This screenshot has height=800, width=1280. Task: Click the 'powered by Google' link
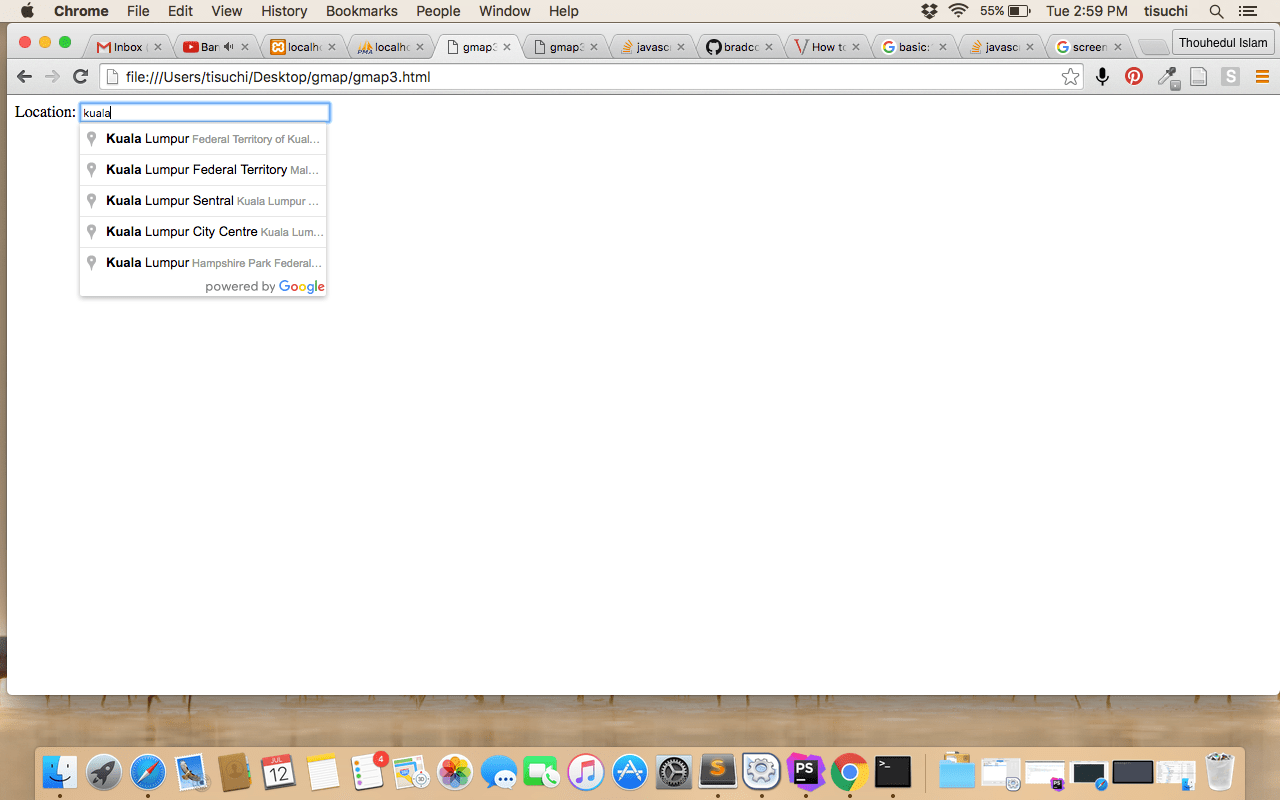click(264, 287)
